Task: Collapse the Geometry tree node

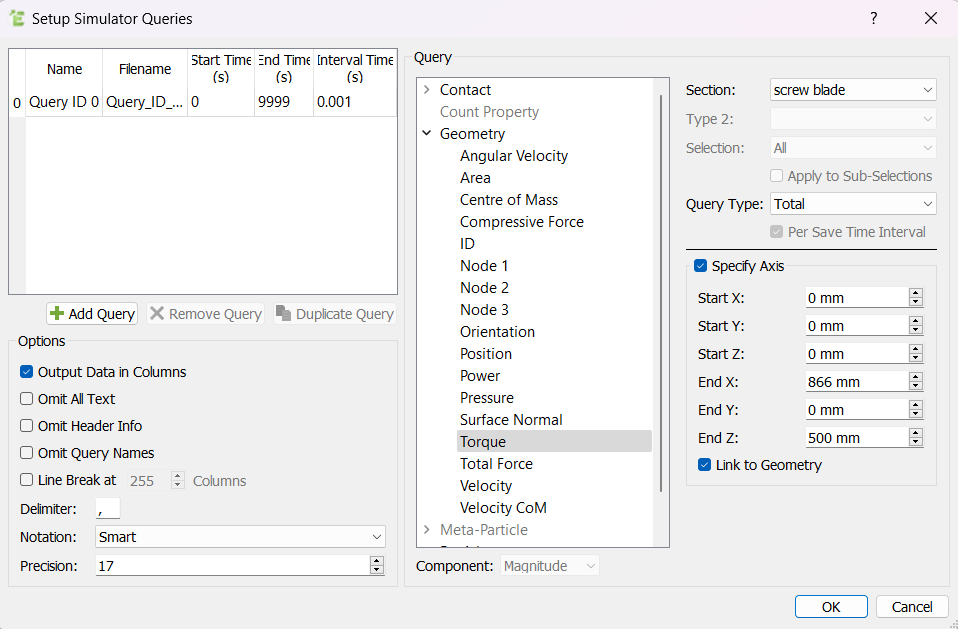Action: point(427,134)
